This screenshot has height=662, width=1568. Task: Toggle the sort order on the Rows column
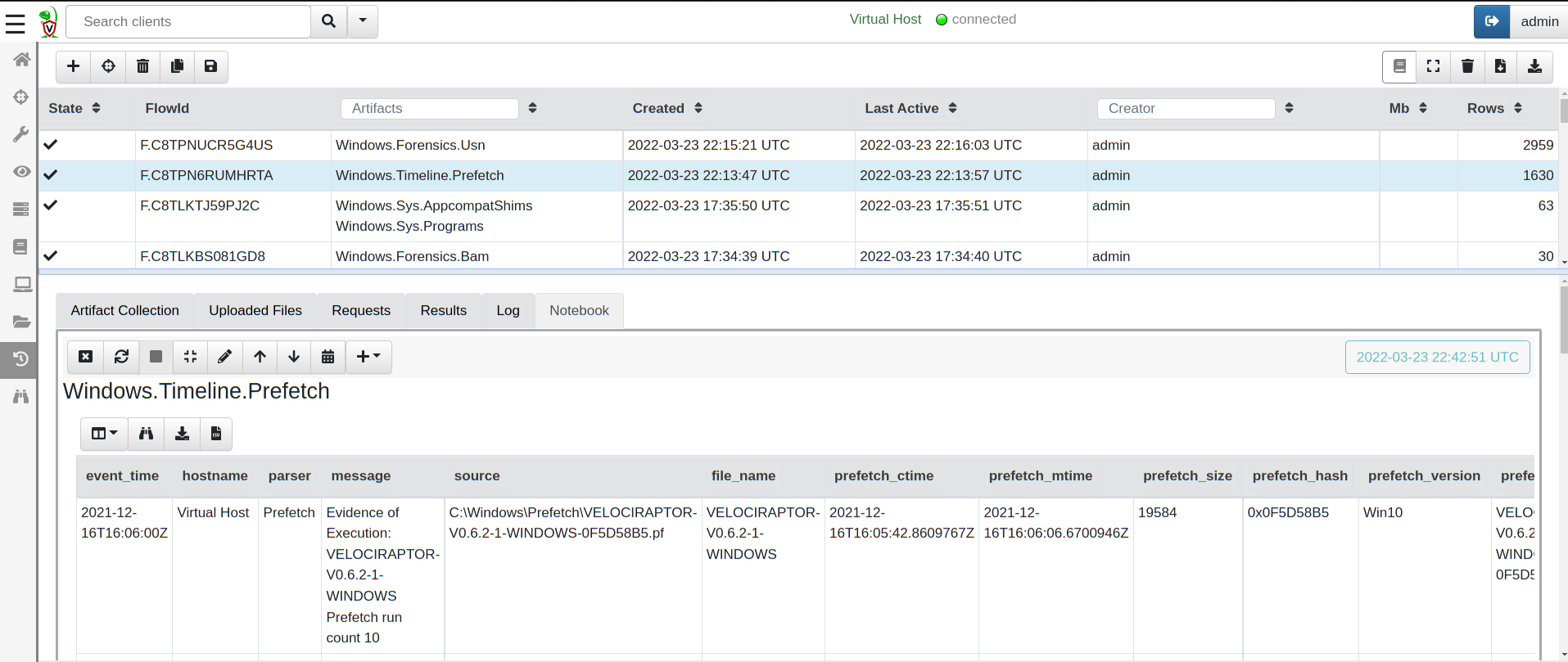pos(1518,108)
